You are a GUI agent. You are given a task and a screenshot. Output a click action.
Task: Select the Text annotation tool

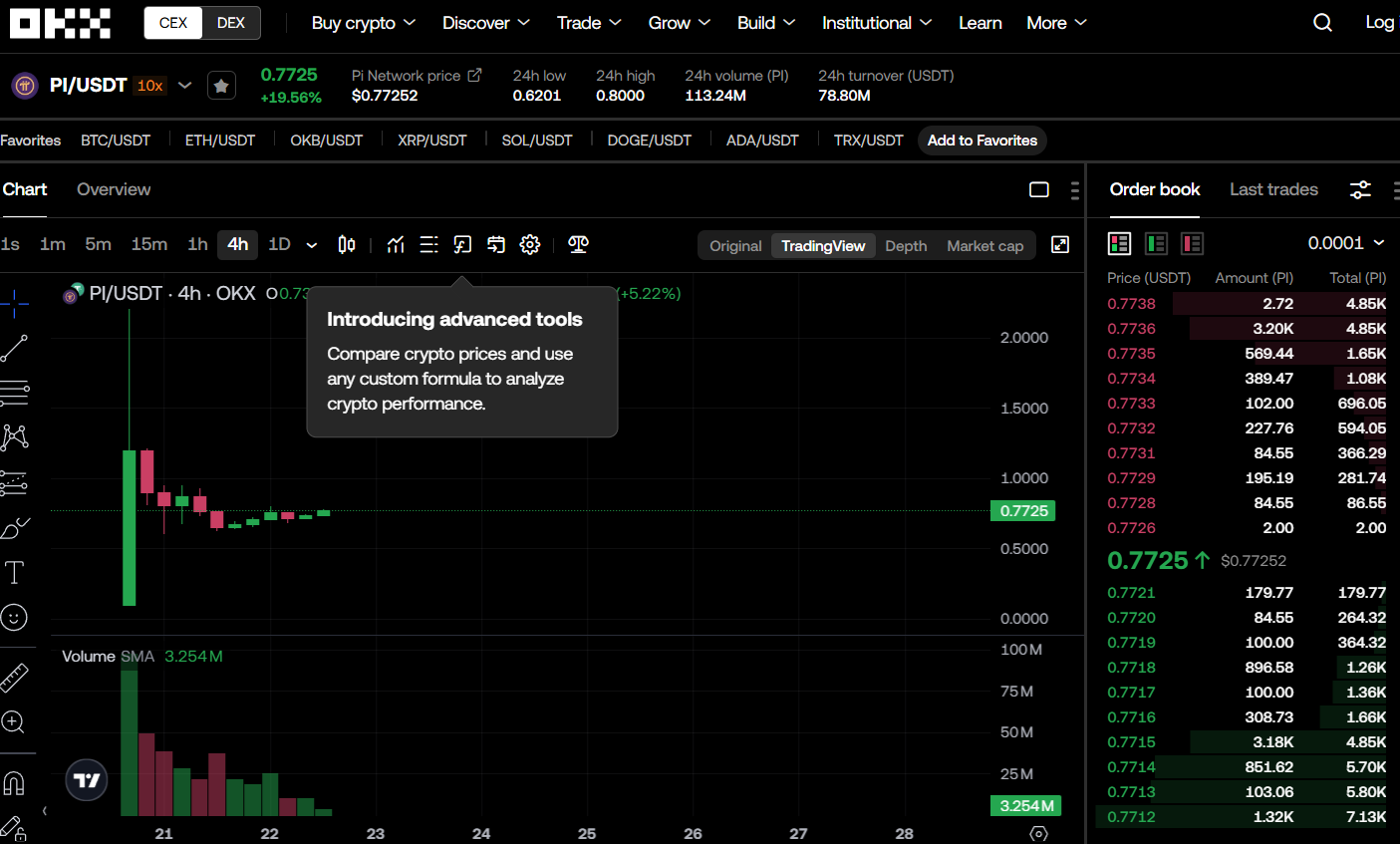14,573
